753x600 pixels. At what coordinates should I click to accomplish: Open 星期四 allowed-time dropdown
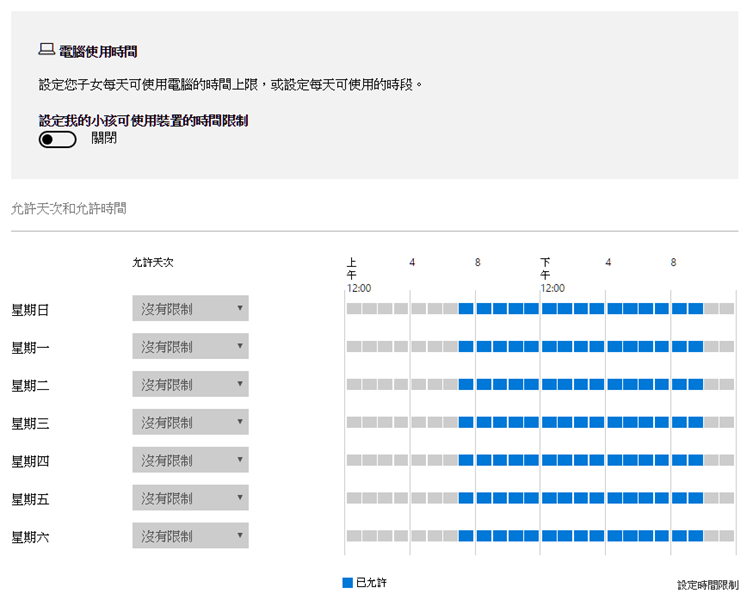coord(190,460)
